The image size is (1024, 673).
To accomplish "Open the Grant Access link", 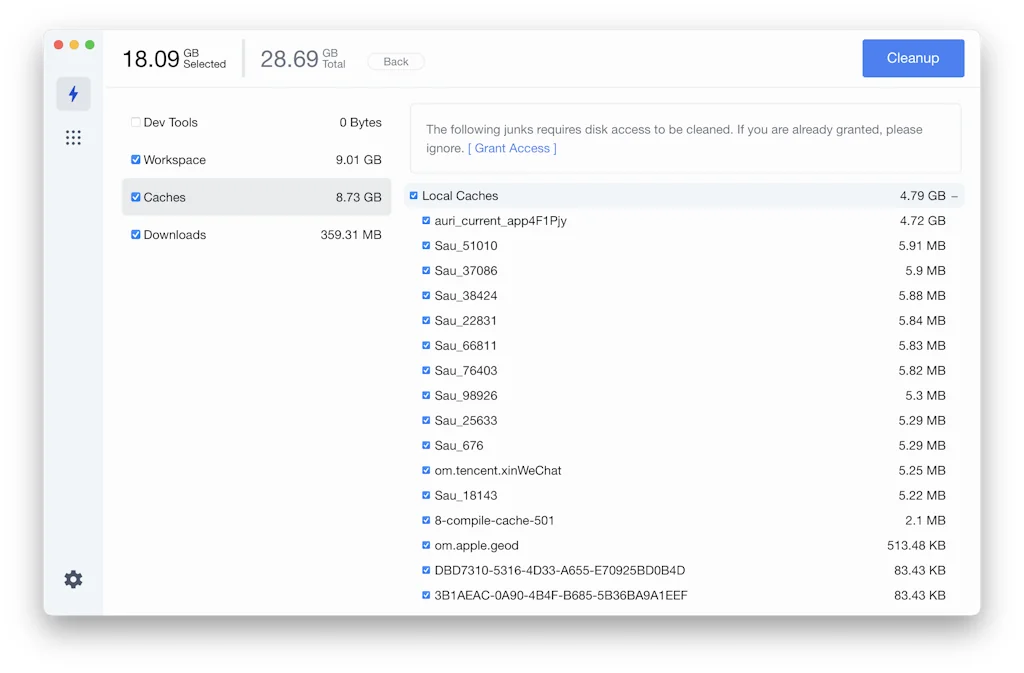I will pos(512,148).
